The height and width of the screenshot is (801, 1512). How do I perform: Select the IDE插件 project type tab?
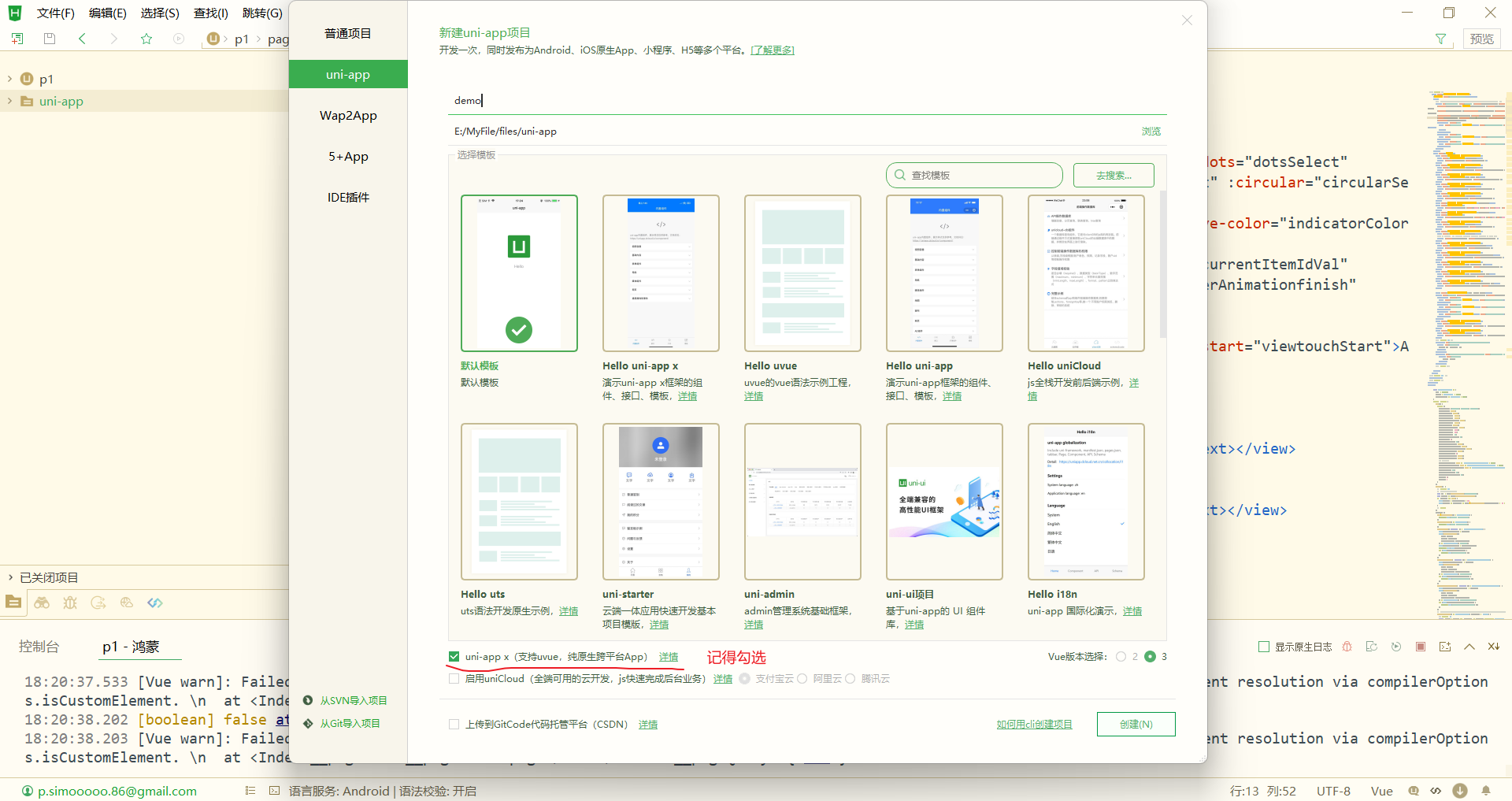coord(348,198)
